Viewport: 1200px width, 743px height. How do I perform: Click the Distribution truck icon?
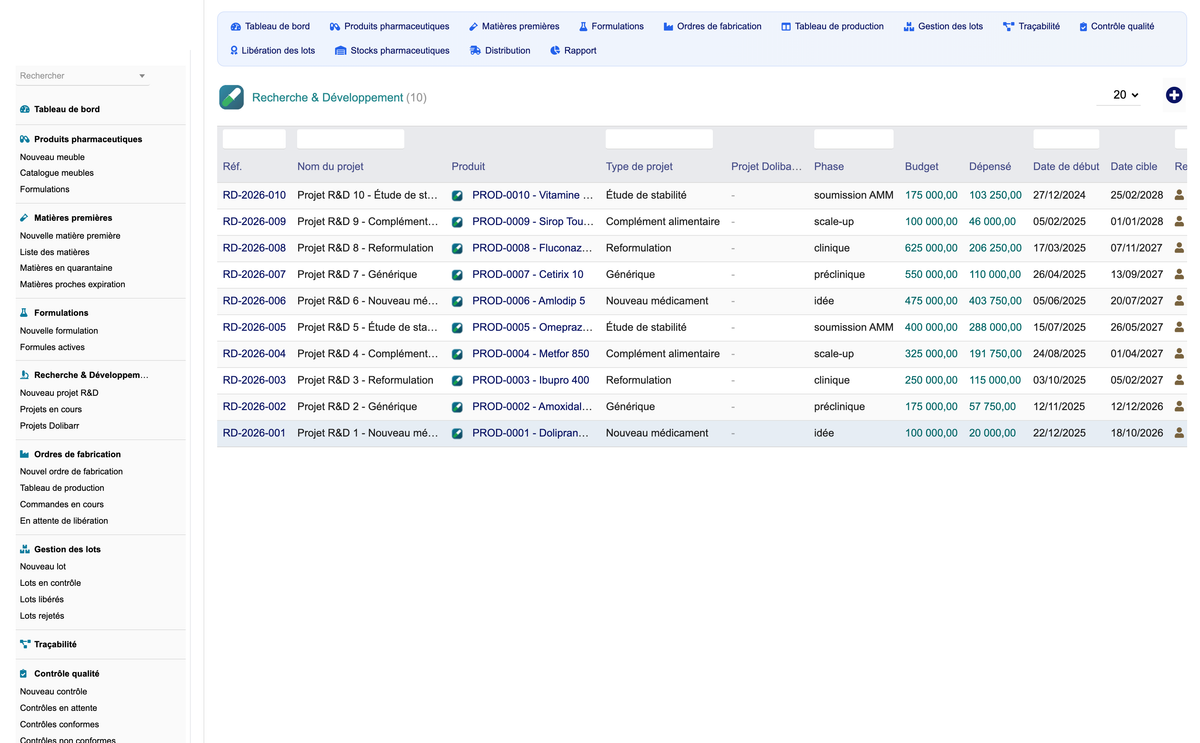pos(475,51)
